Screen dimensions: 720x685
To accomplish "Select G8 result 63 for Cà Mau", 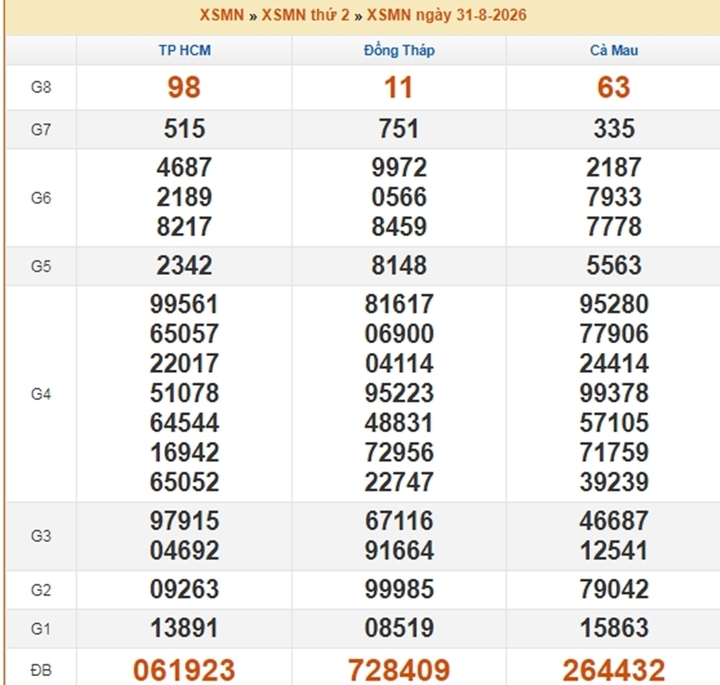I will pos(613,87).
